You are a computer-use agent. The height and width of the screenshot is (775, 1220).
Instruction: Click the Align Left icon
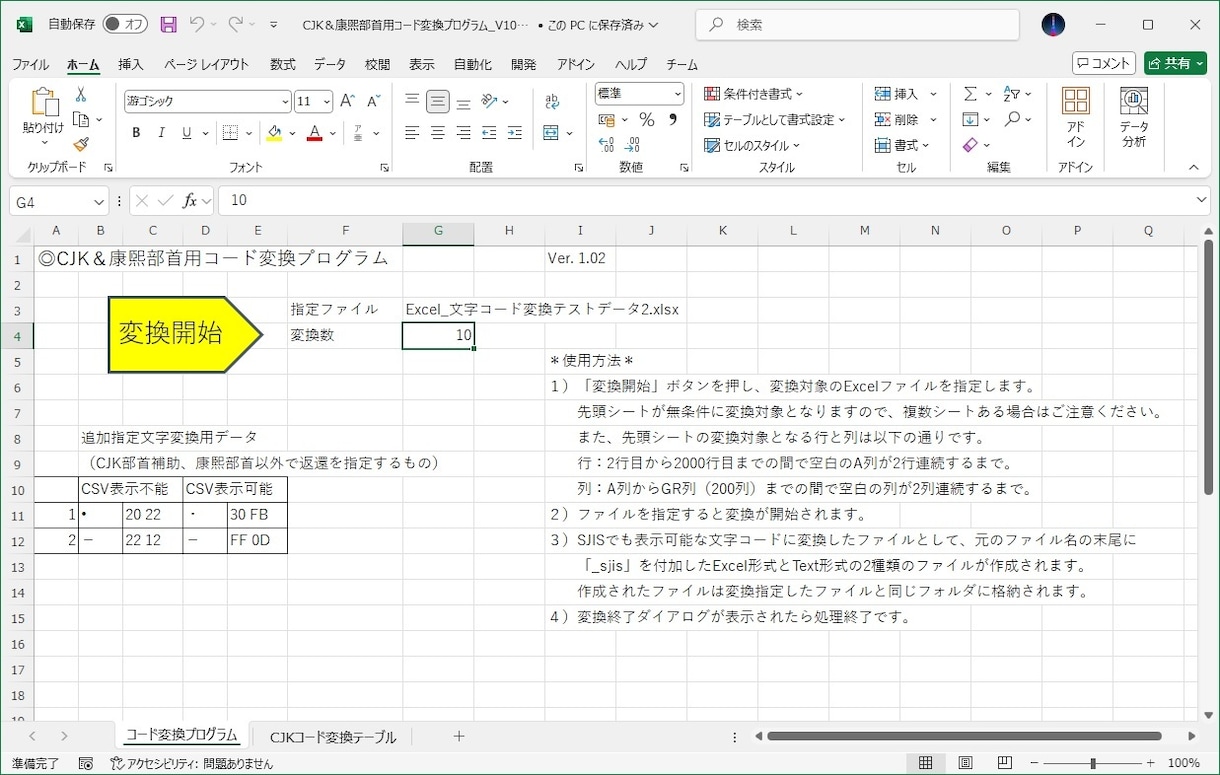[x=412, y=133]
